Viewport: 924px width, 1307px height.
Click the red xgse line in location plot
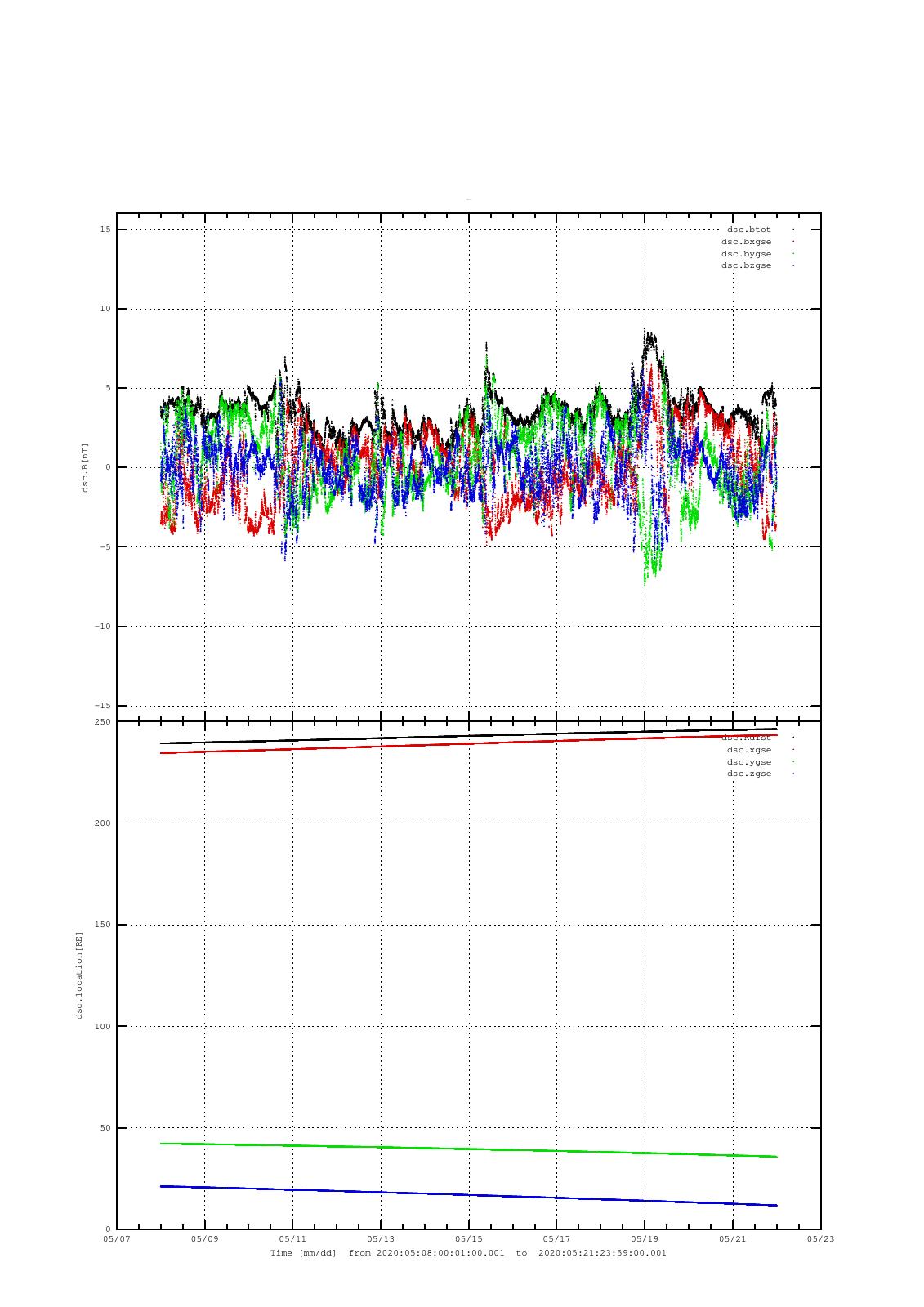(x=468, y=744)
